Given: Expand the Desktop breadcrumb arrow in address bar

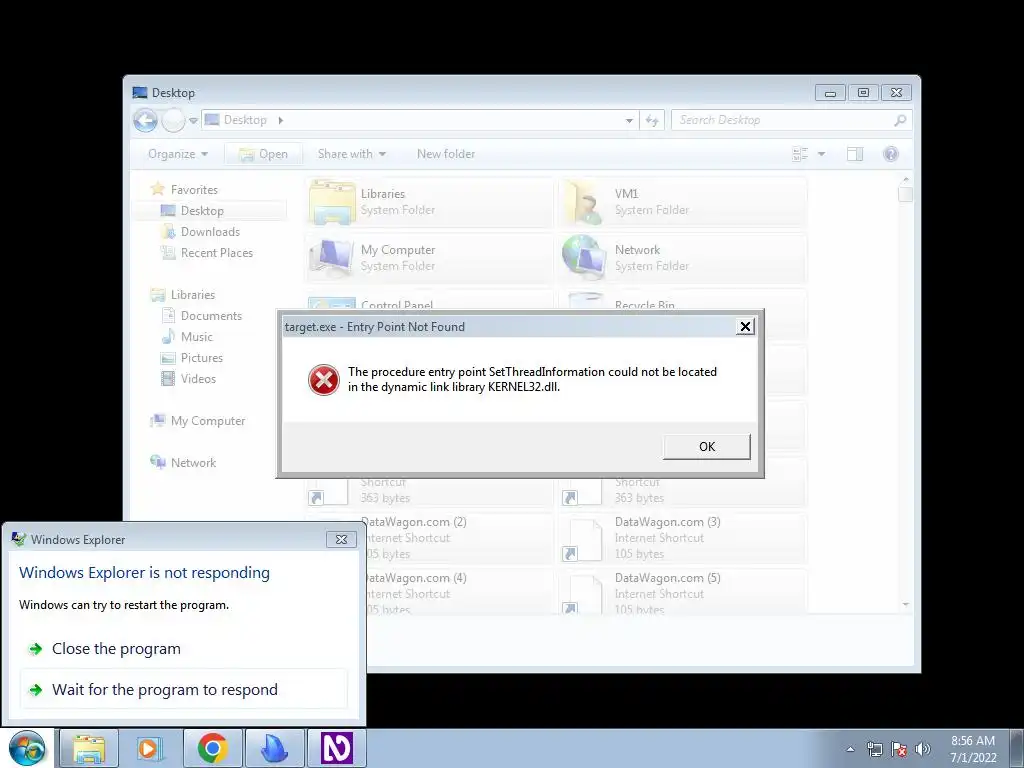Looking at the screenshot, I should click(x=281, y=120).
